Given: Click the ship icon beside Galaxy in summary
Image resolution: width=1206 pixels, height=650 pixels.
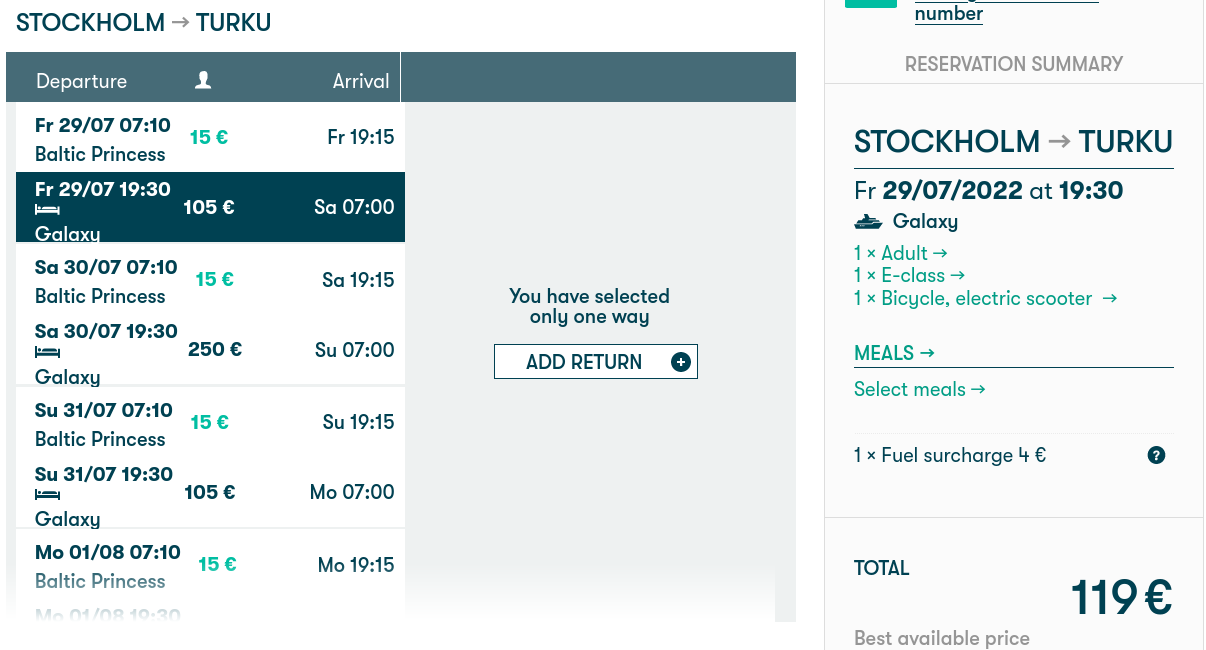Looking at the screenshot, I should click(x=868, y=222).
